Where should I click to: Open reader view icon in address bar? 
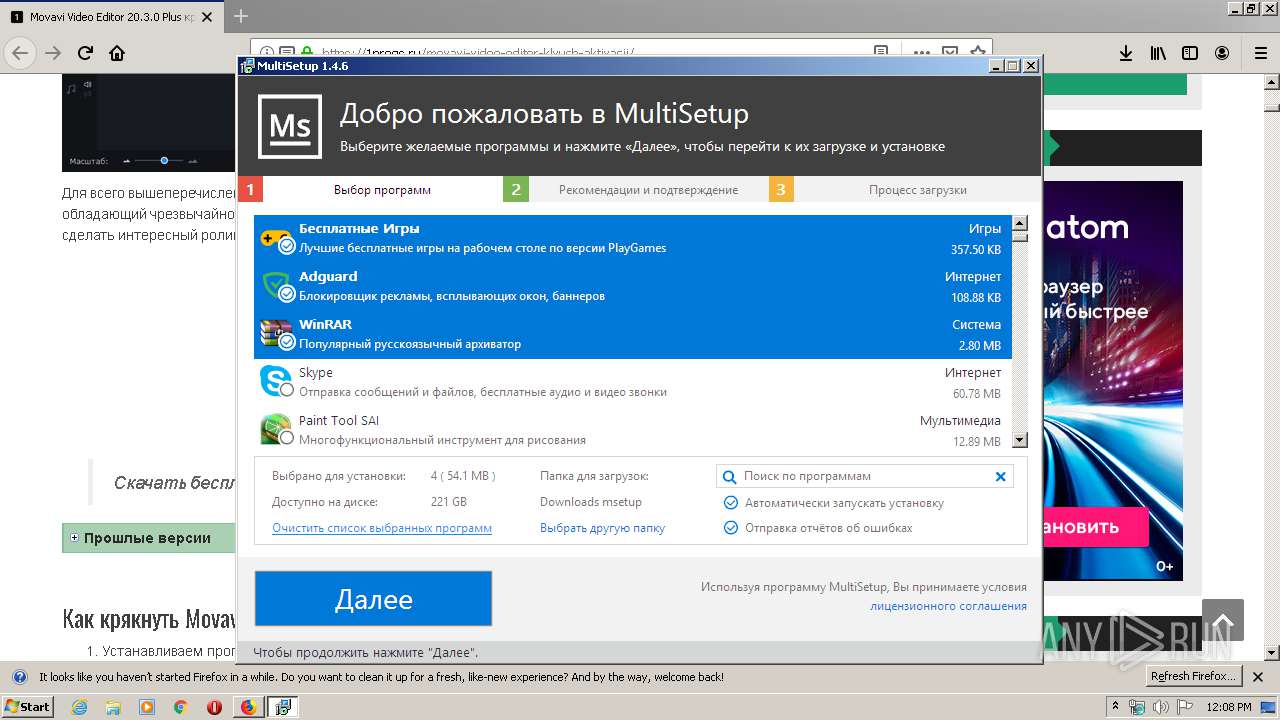point(881,52)
